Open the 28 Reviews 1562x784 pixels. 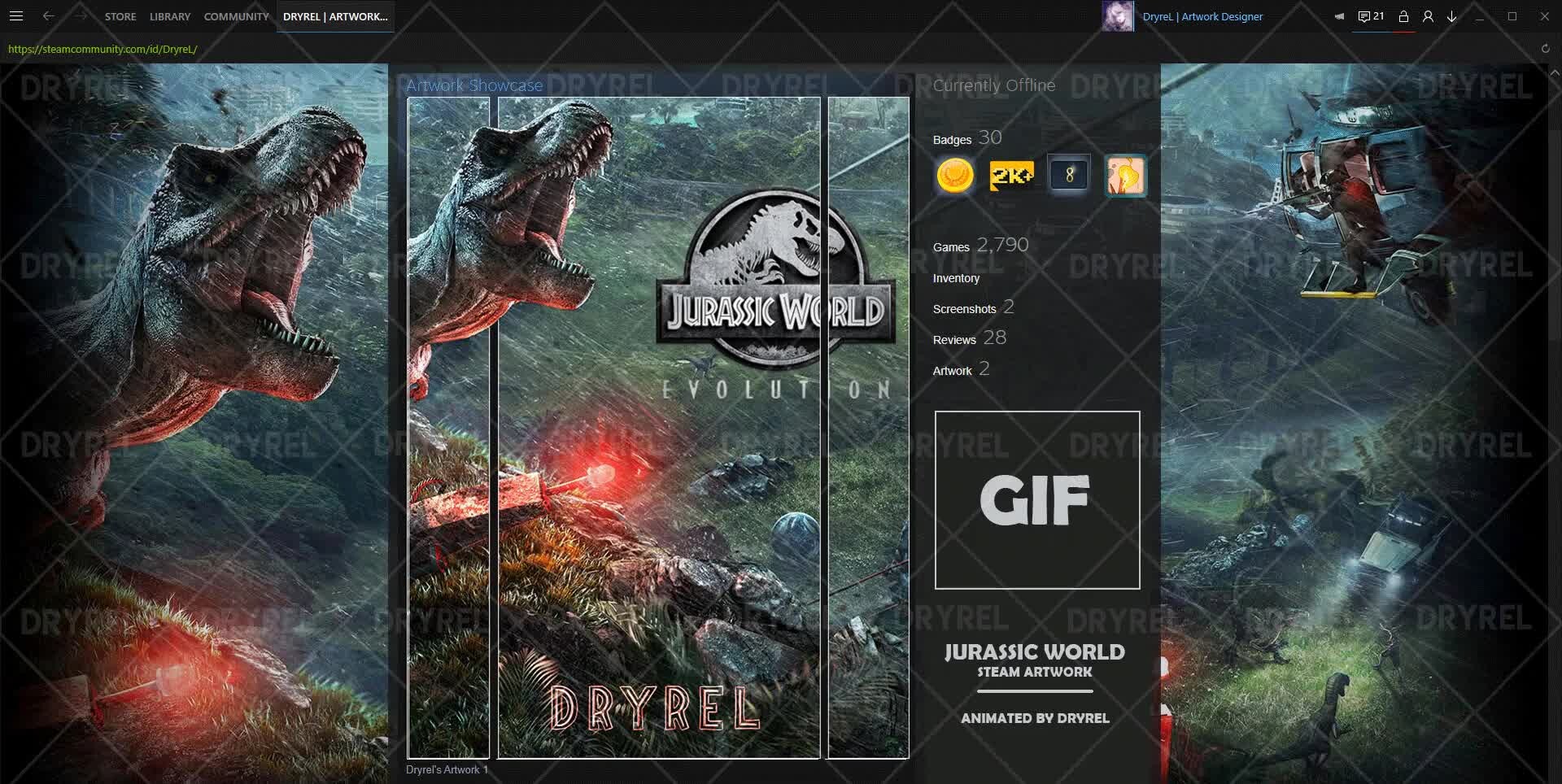coord(968,338)
